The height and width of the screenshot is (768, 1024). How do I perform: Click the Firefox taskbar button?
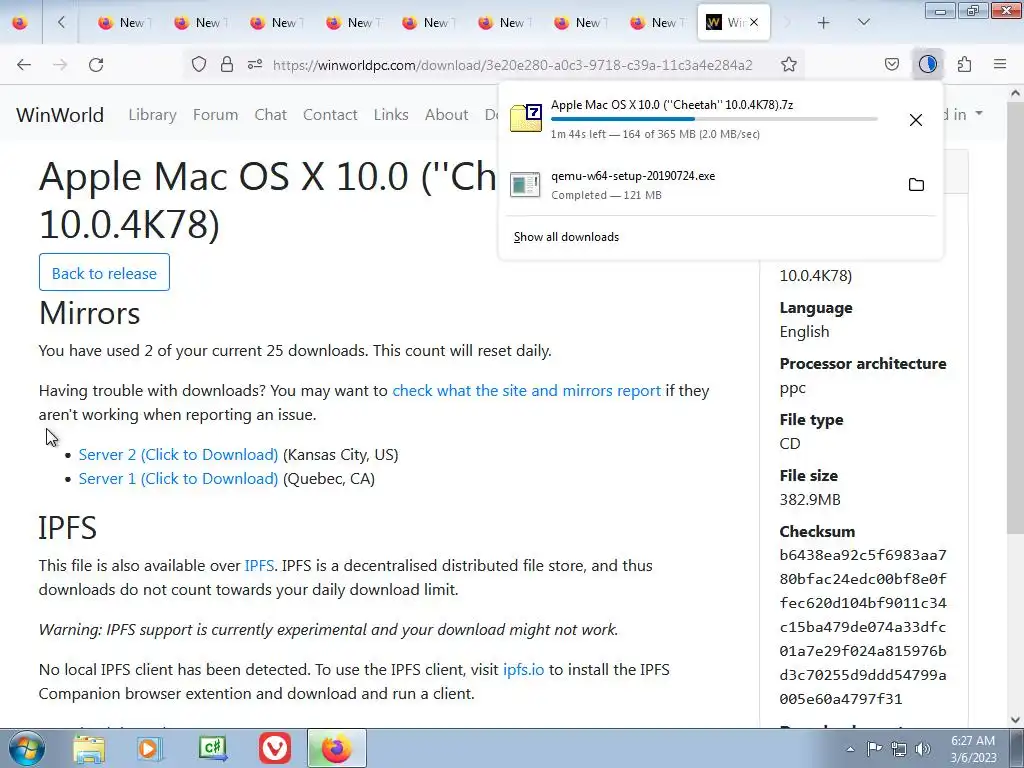(337, 748)
